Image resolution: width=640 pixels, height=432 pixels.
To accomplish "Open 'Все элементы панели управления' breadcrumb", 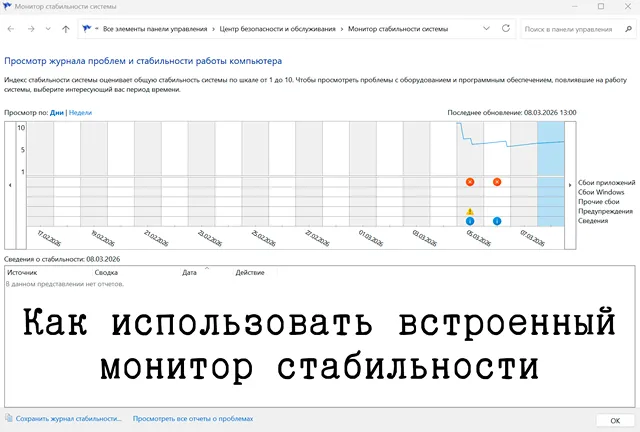I will click(155, 29).
